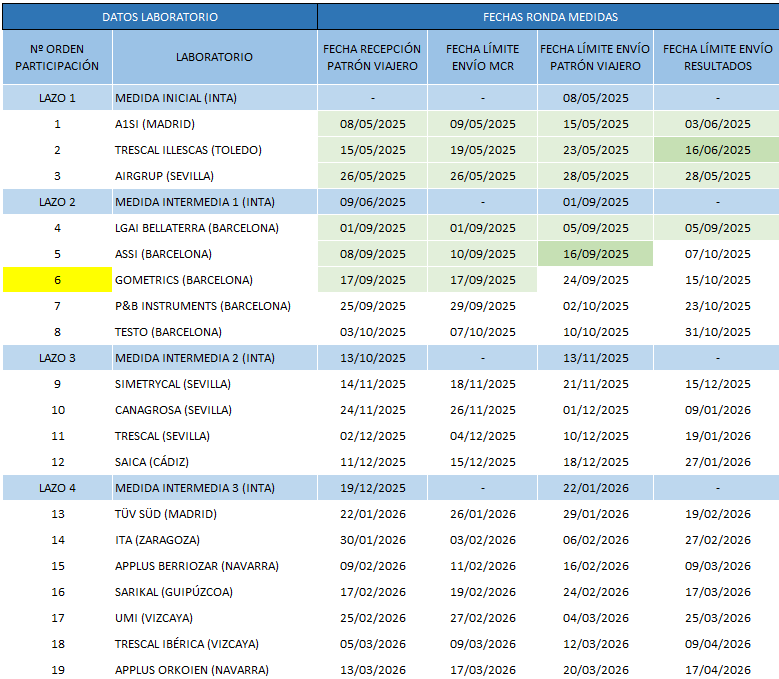
Task: Click the 24/09/2025 date in GOMETRICS row
Action: coord(595,280)
